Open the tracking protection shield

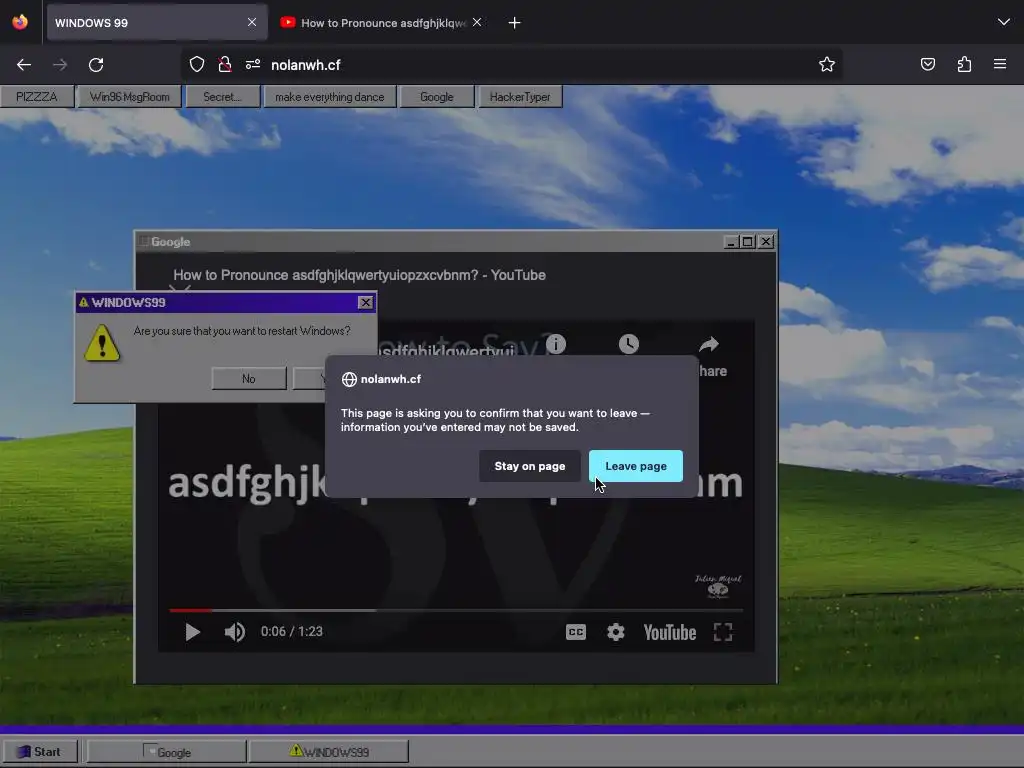click(x=197, y=65)
